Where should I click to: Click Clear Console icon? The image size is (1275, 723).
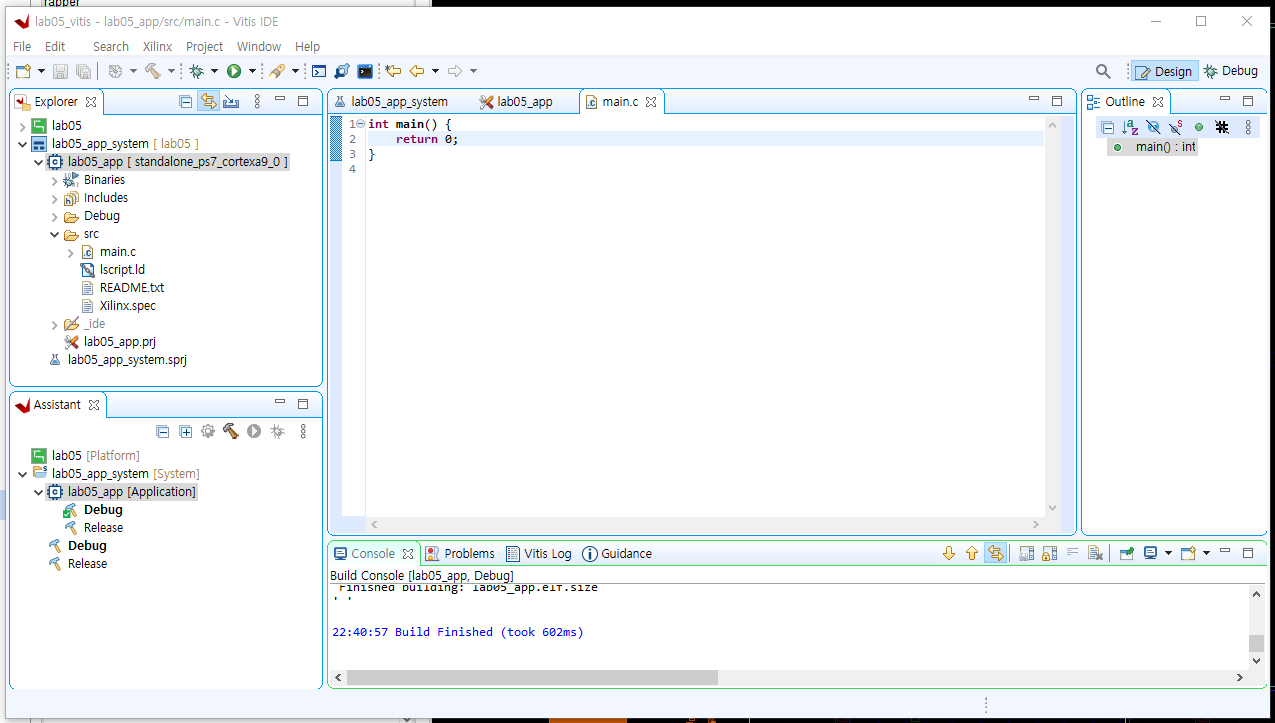[1095, 553]
